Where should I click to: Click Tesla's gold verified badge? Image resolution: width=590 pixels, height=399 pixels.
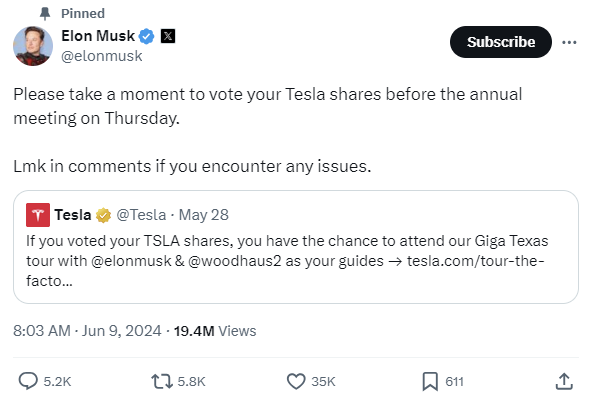point(103,215)
